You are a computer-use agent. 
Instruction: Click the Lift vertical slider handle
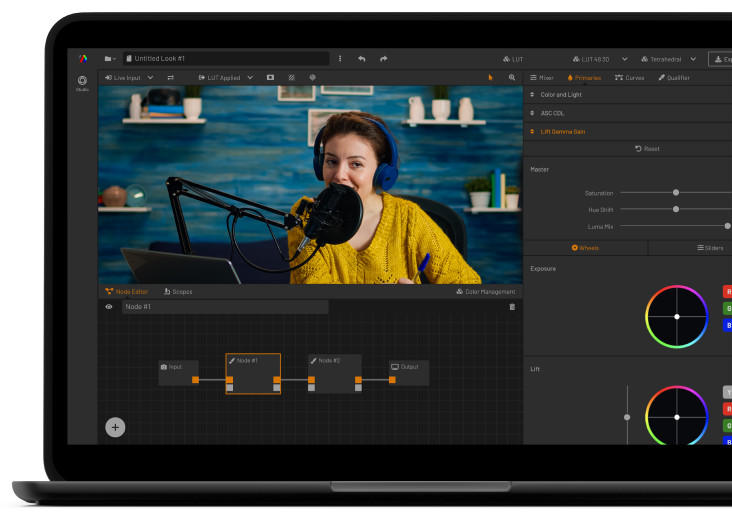(x=627, y=417)
